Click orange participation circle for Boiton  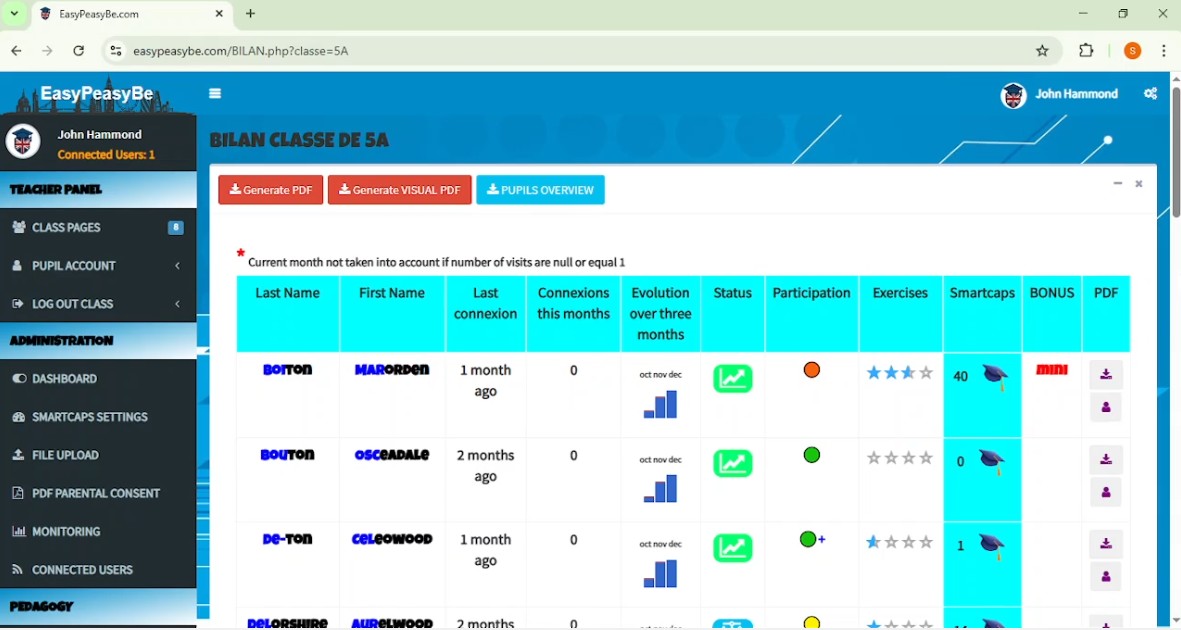(x=812, y=371)
